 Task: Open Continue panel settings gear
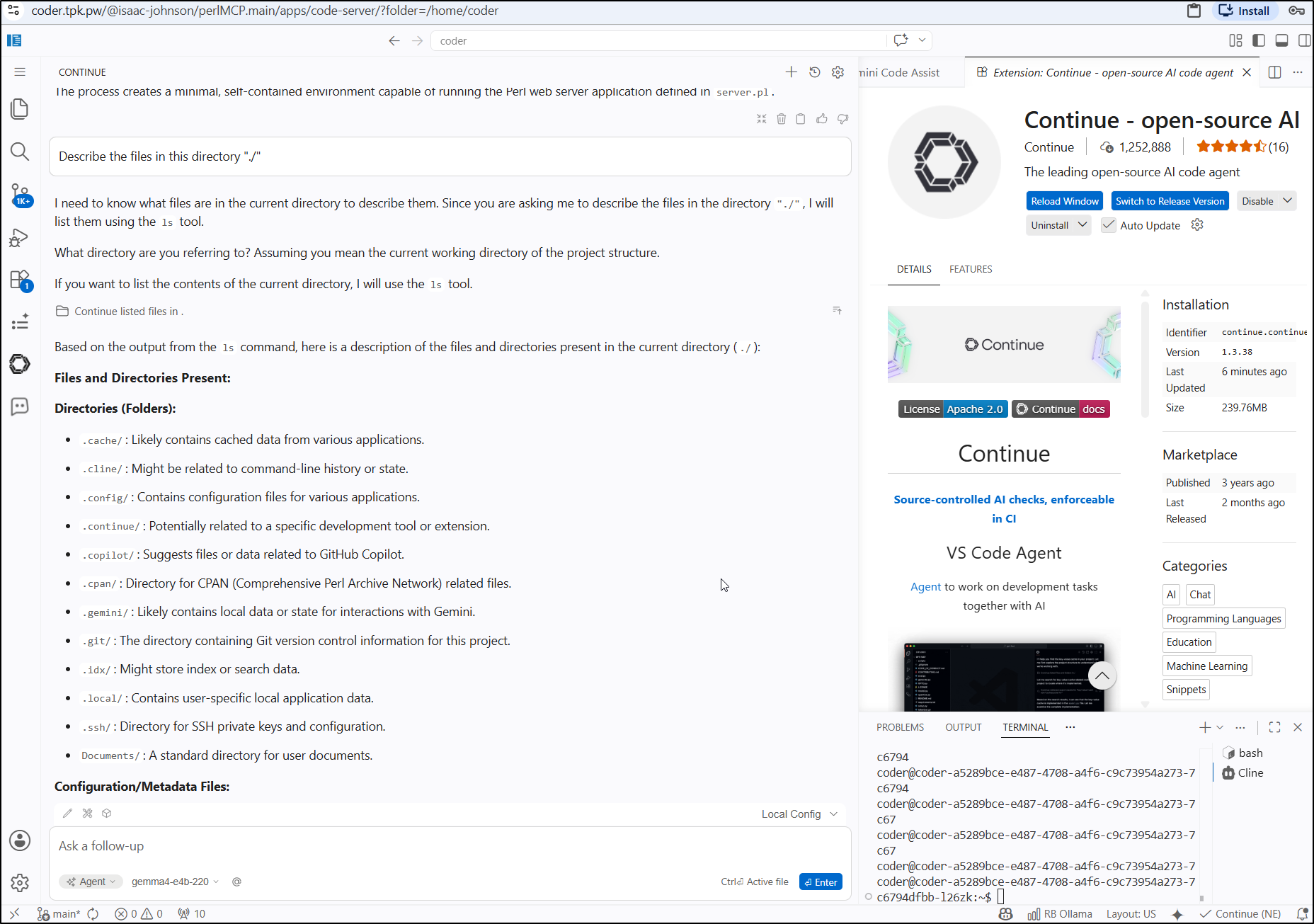pos(838,72)
